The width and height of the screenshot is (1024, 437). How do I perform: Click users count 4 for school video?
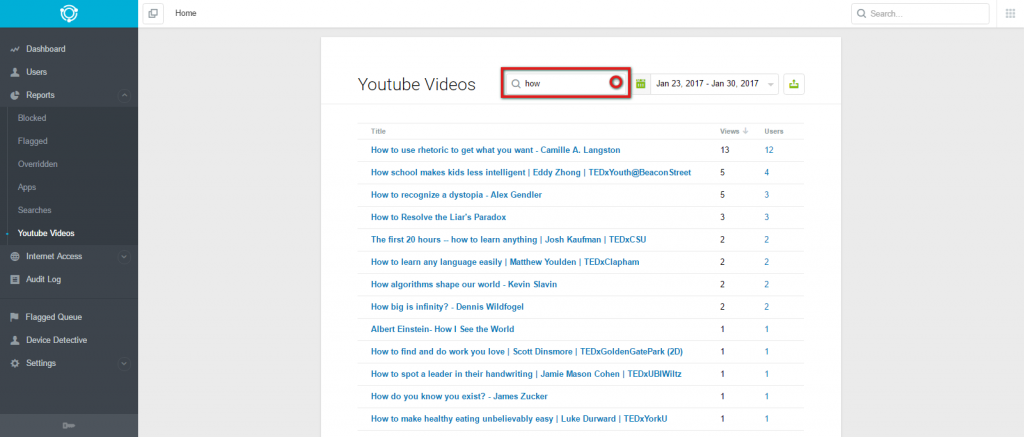click(x=767, y=172)
